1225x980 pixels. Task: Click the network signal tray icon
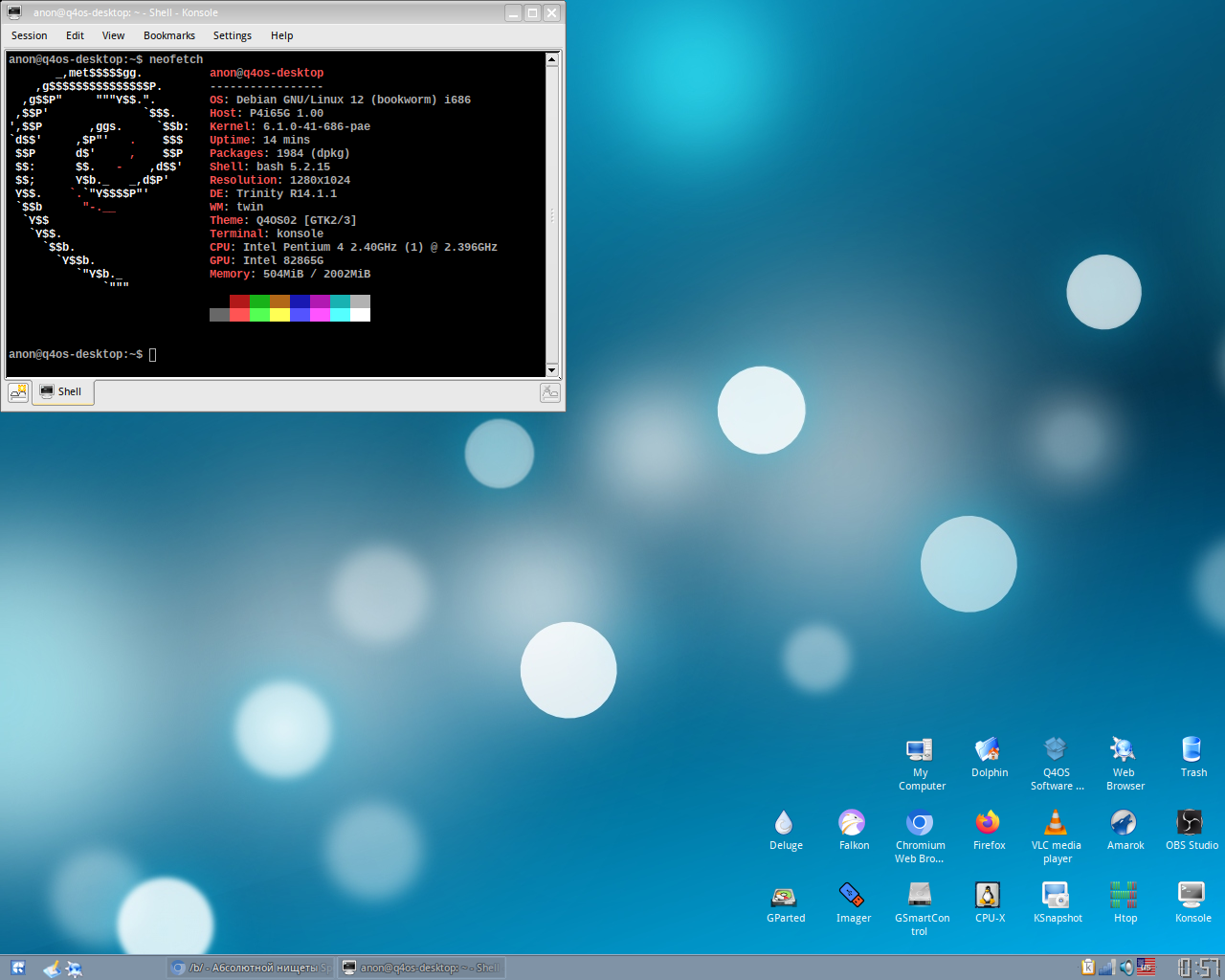[1107, 968]
